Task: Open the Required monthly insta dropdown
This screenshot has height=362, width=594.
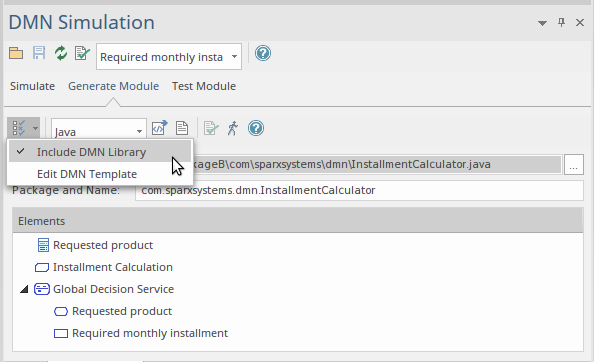Action: 169,57
